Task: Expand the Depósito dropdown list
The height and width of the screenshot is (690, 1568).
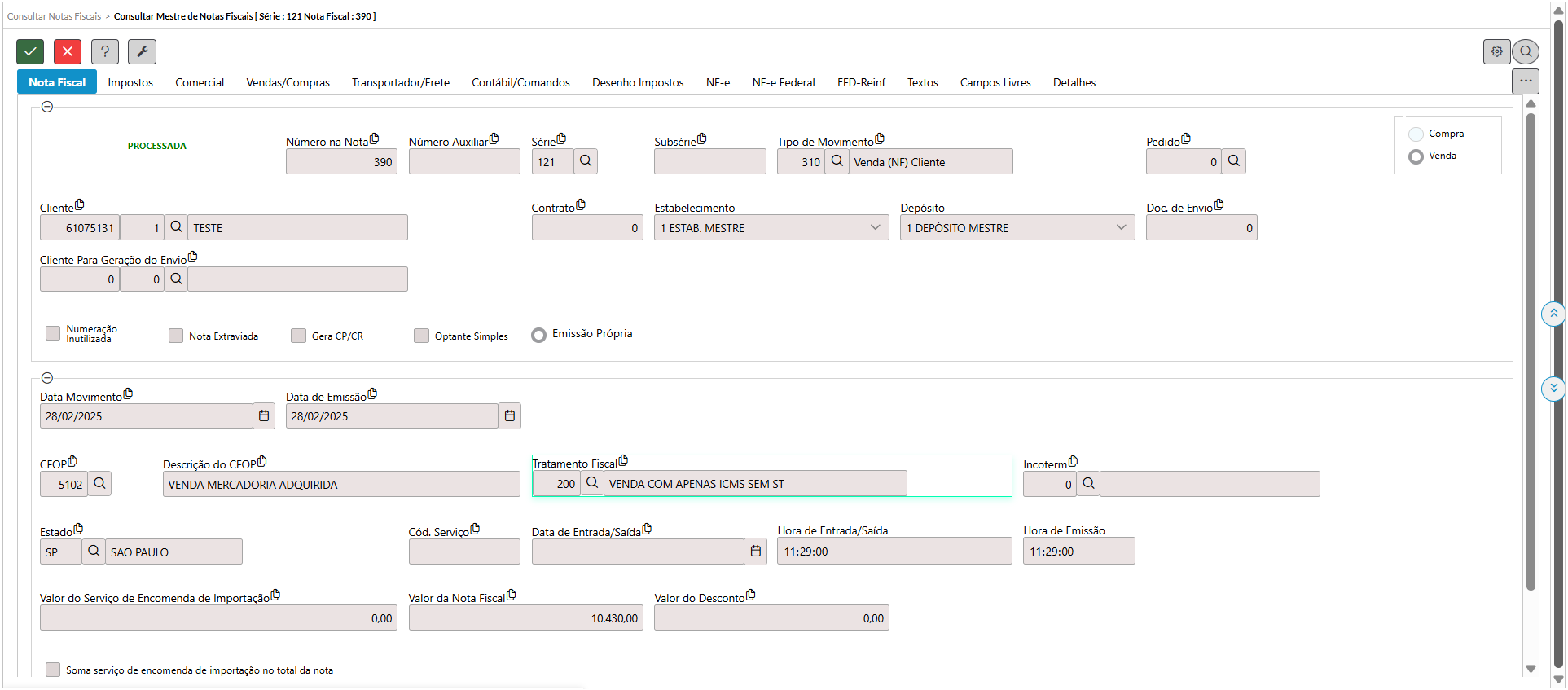Action: tap(1121, 228)
